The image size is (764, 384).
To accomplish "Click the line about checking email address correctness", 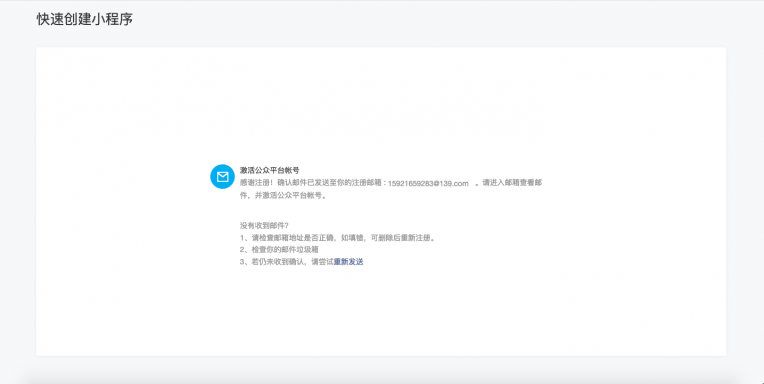I will coord(337,238).
